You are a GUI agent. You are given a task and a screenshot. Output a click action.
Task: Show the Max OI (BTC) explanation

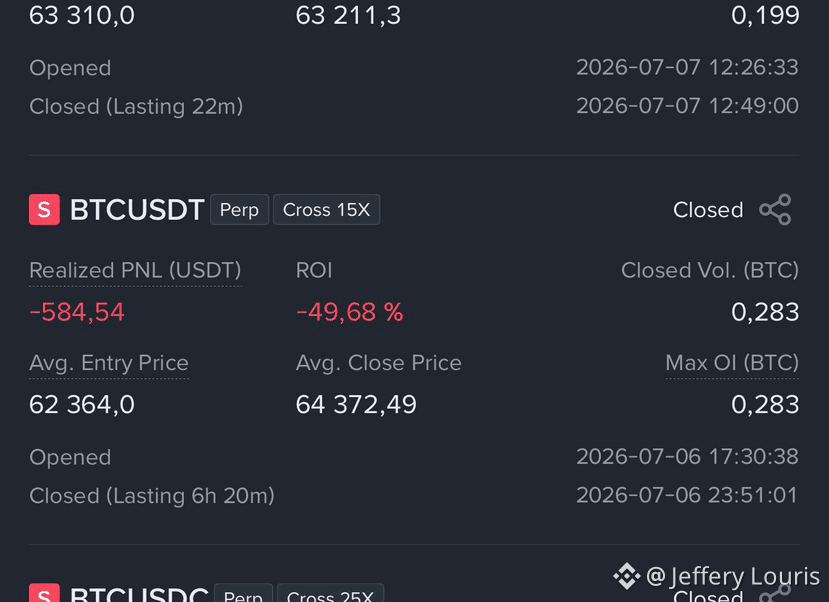732,363
